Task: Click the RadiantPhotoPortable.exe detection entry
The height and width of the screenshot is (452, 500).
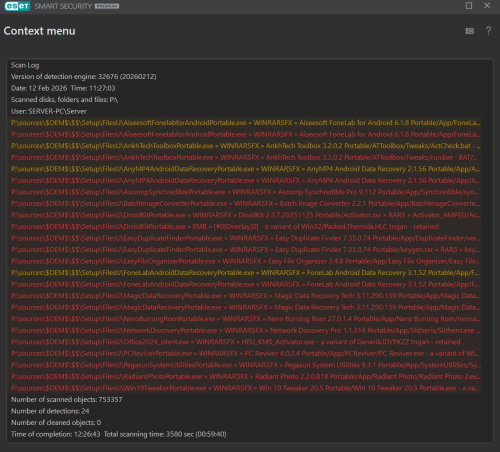Action: point(246,377)
